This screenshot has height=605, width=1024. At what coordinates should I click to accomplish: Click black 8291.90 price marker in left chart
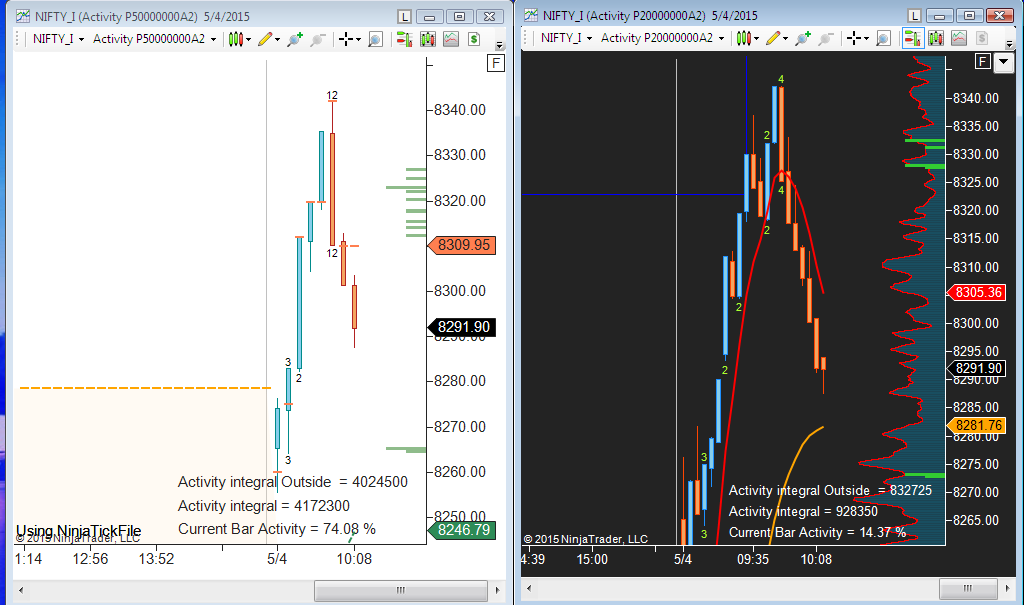click(x=462, y=327)
